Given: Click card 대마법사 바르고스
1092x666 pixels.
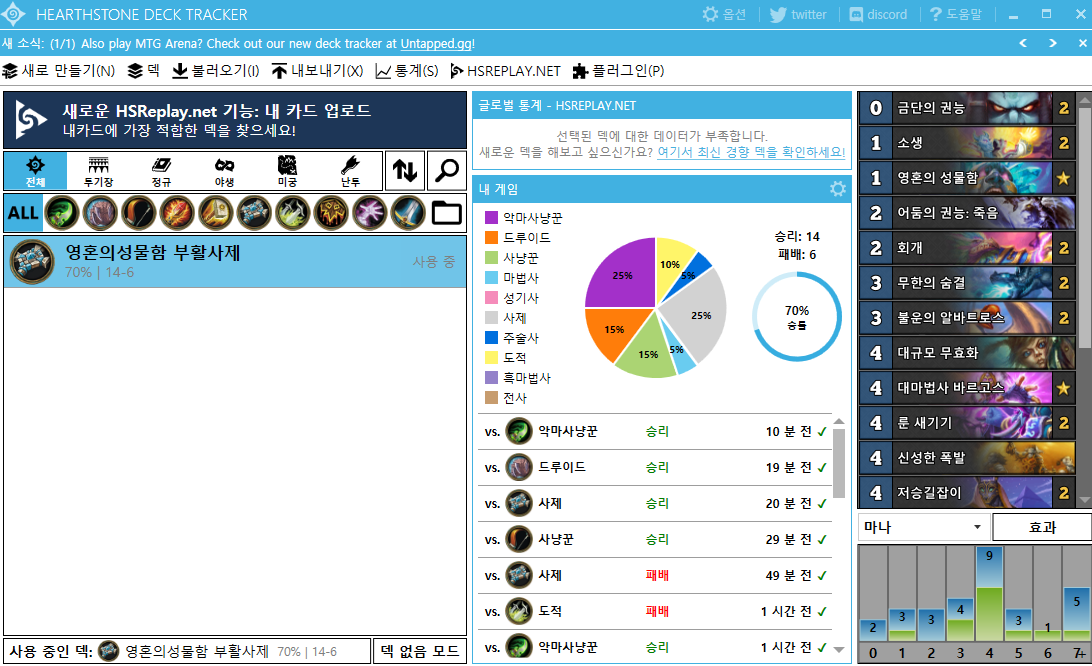Looking at the screenshot, I should (967, 388).
